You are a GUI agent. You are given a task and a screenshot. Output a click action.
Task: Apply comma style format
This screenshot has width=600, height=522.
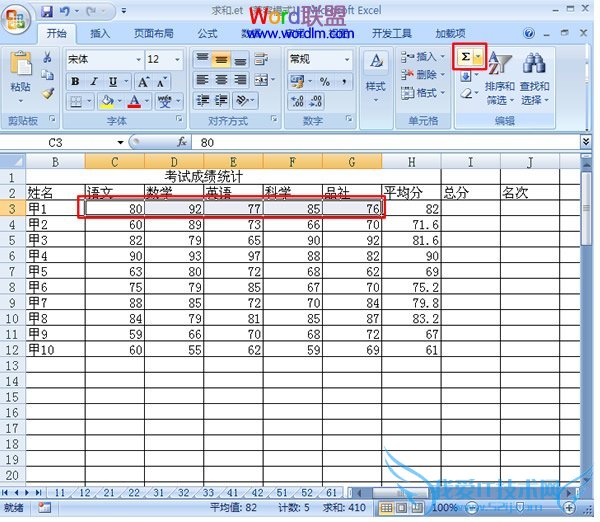click(x=344, y=82)
